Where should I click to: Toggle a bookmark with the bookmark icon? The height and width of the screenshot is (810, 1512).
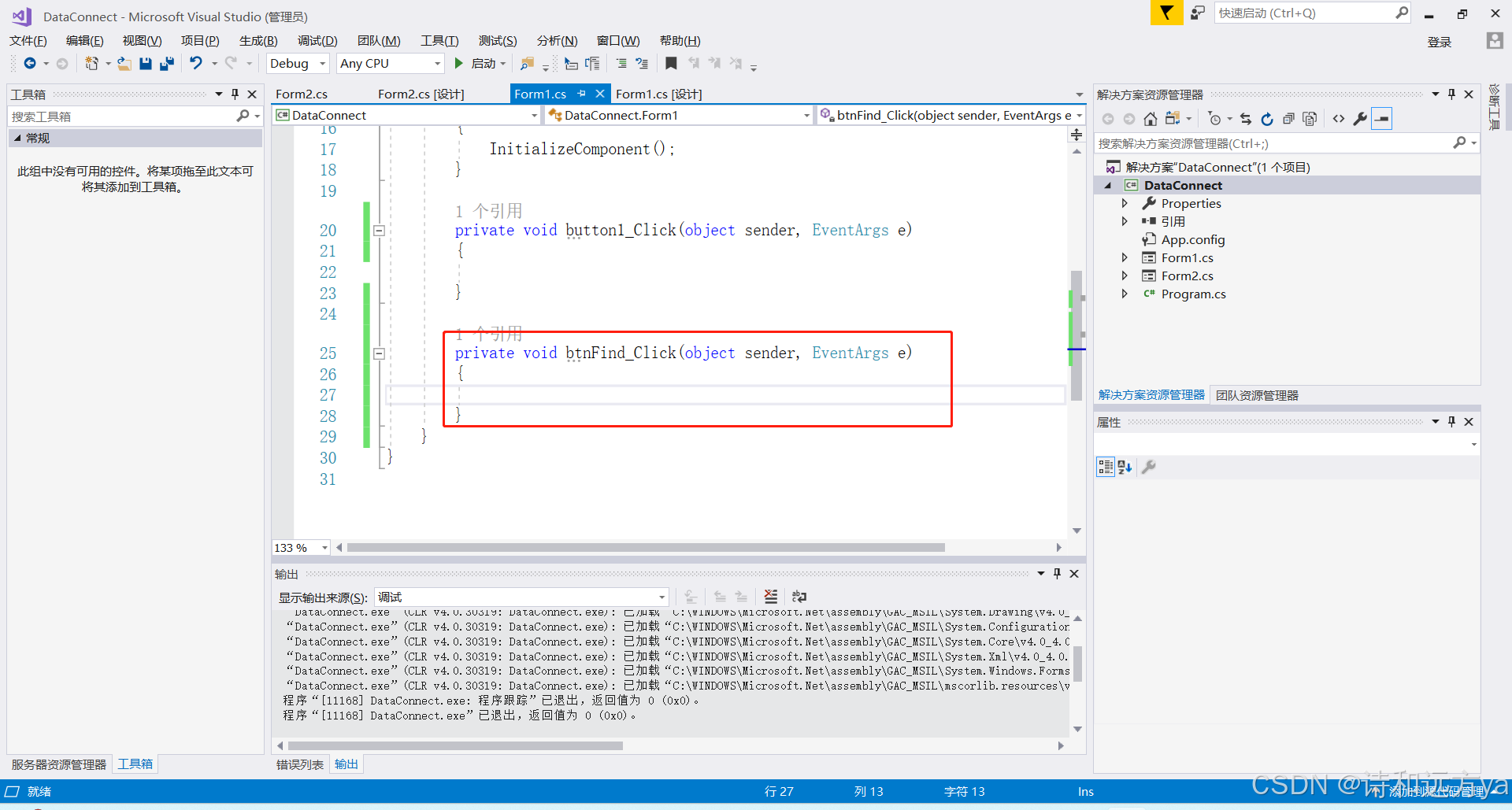[671, 63]
